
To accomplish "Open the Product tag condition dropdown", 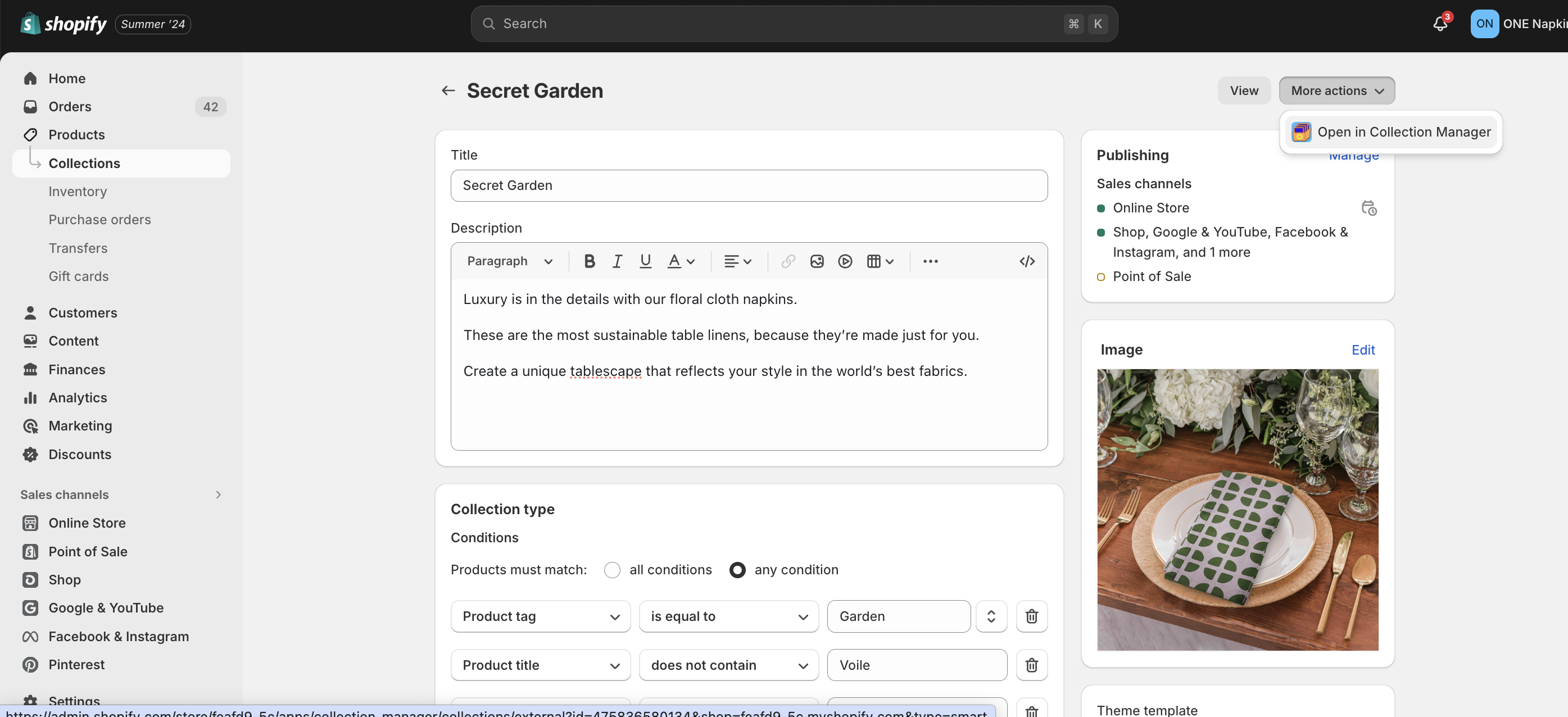I will 540,616.
